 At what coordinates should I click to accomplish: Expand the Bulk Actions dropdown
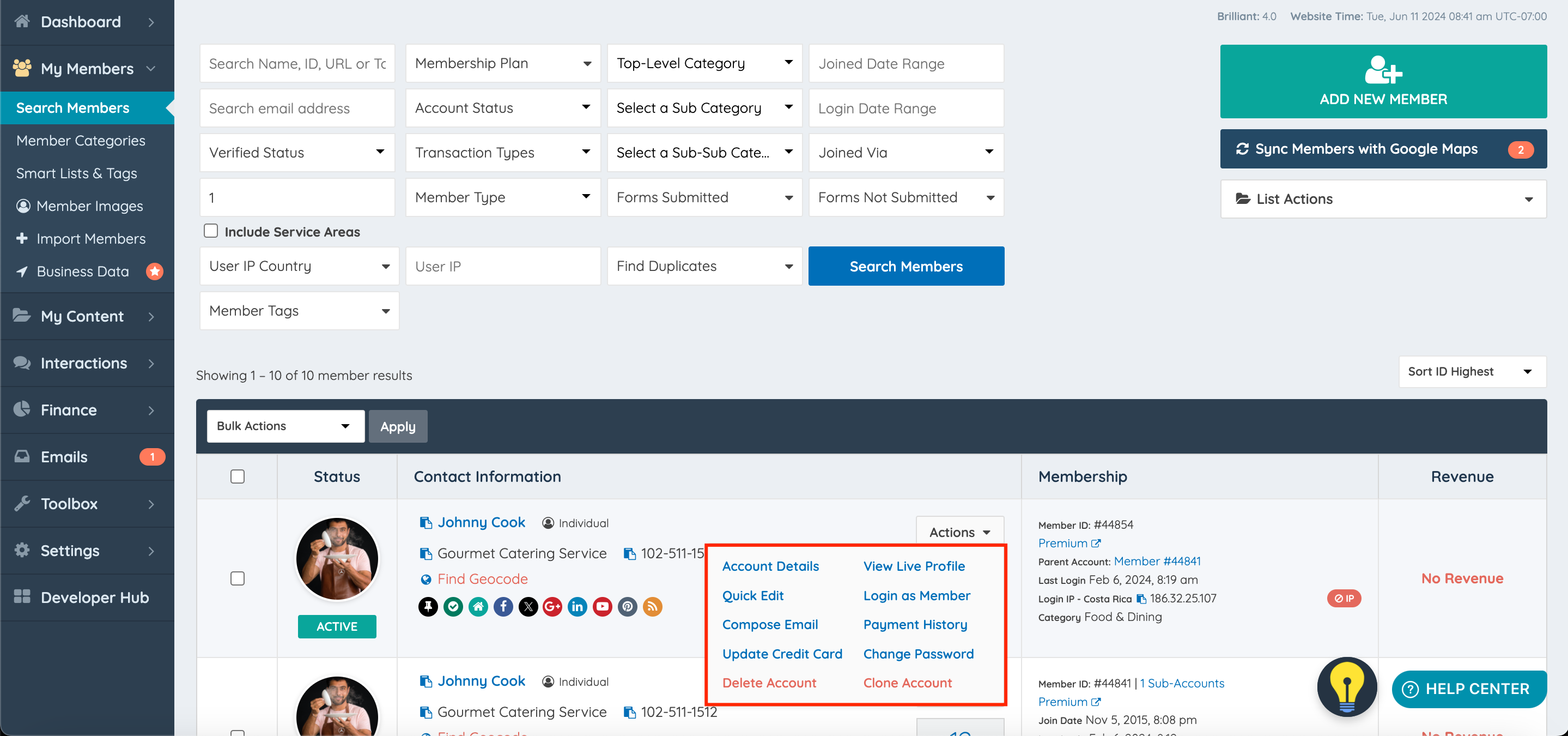click(285, 426)
